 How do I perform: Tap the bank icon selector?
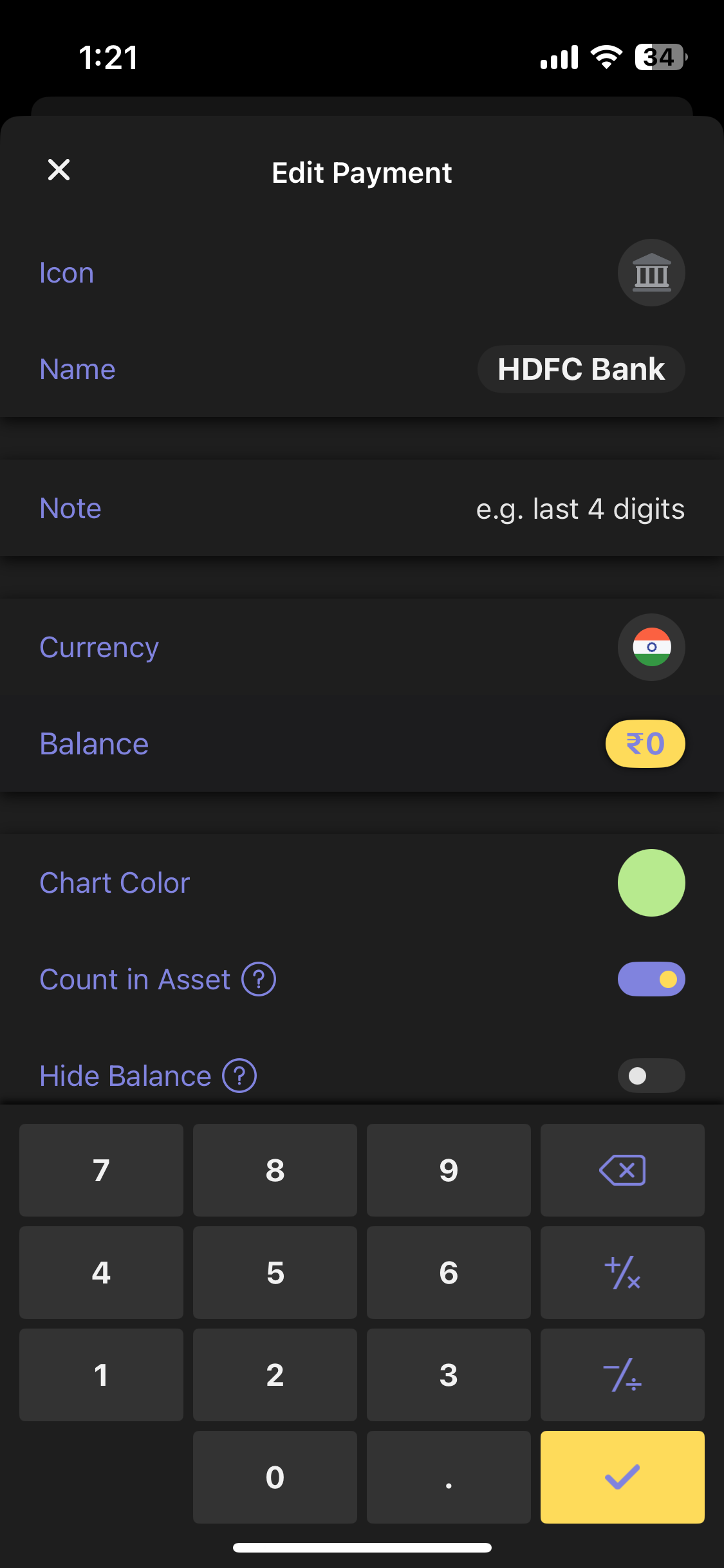coord(651,273)
